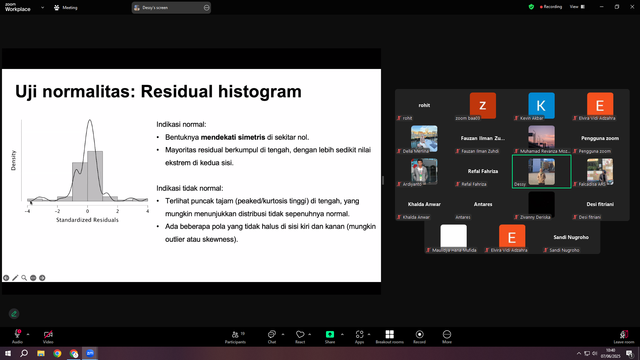Open the Chat panel
The width and height of the screenshot is (640, 360).
[x=272, y=337]
